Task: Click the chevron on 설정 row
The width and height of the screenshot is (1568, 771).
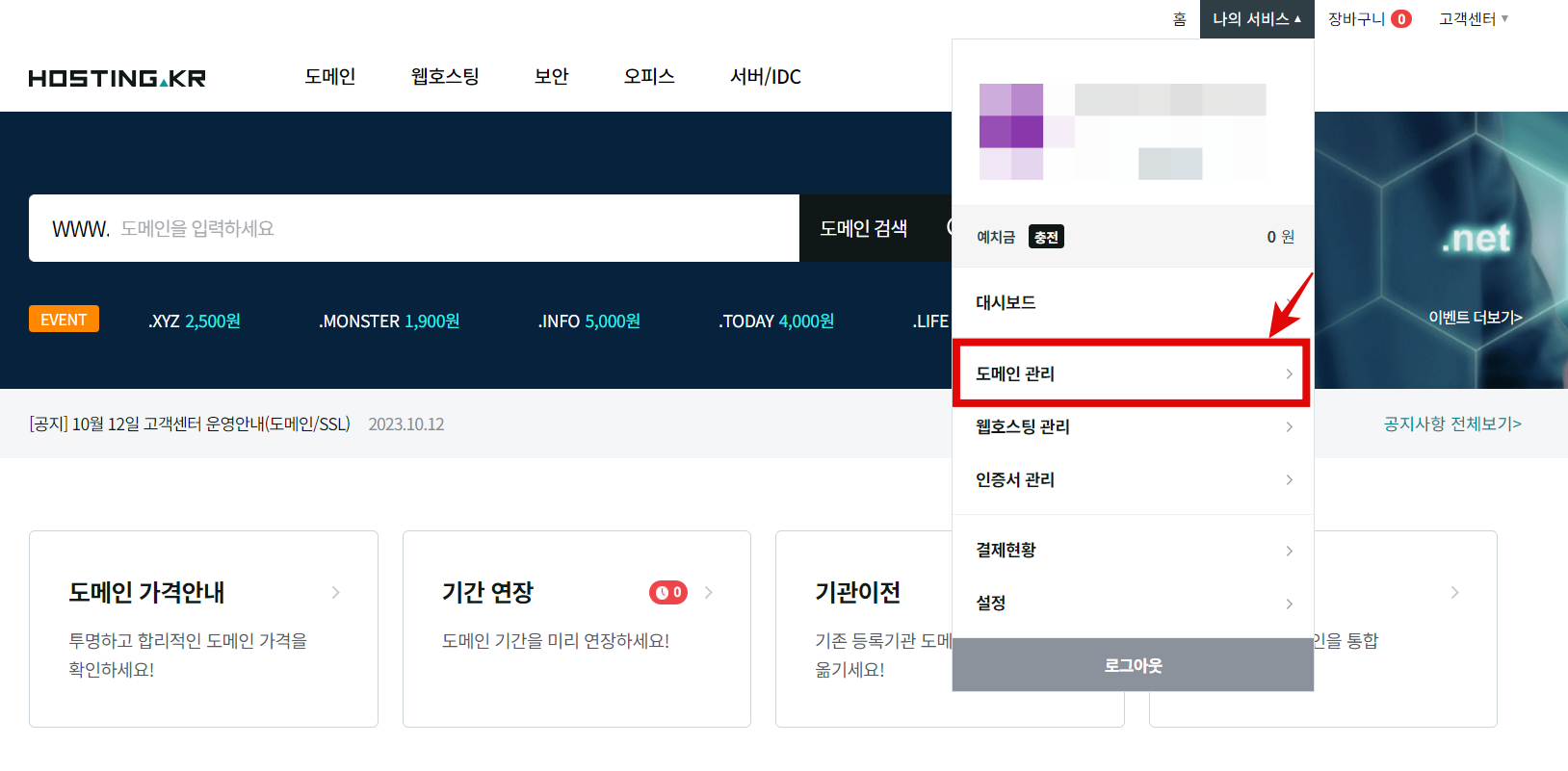Action: tap(1290, 604)
